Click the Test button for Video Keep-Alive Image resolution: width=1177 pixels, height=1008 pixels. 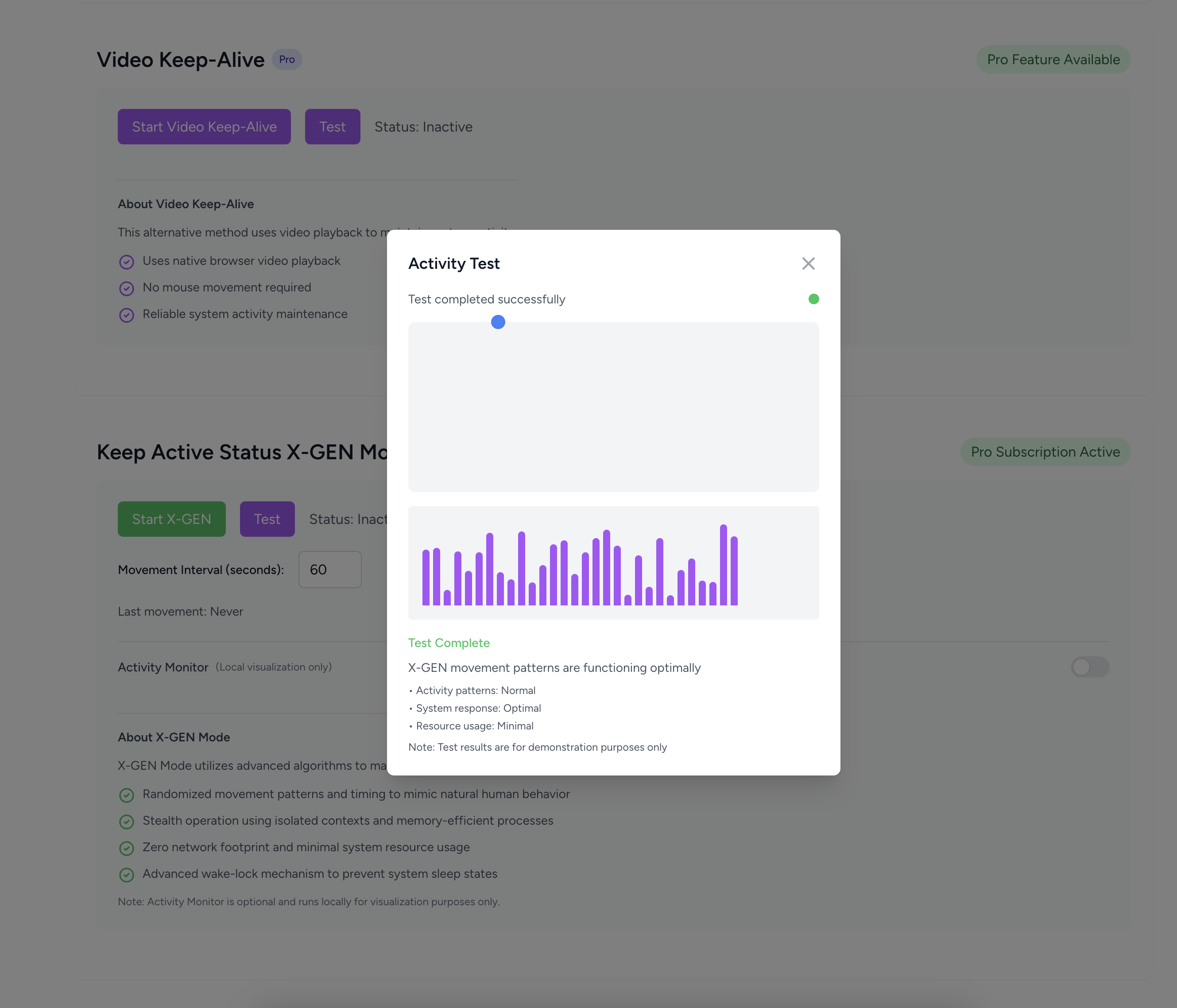coord(332,127)
